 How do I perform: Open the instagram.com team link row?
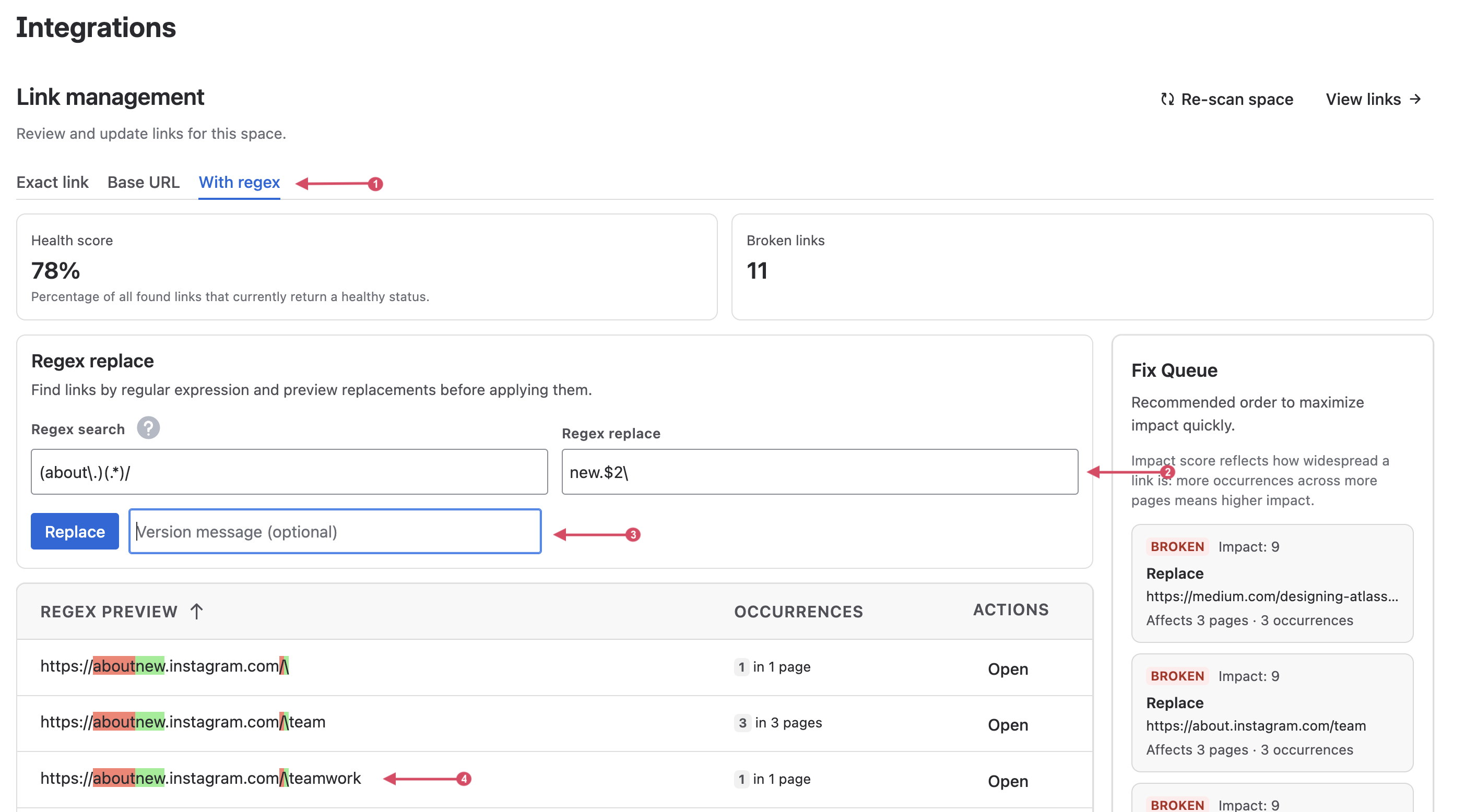1007,725
